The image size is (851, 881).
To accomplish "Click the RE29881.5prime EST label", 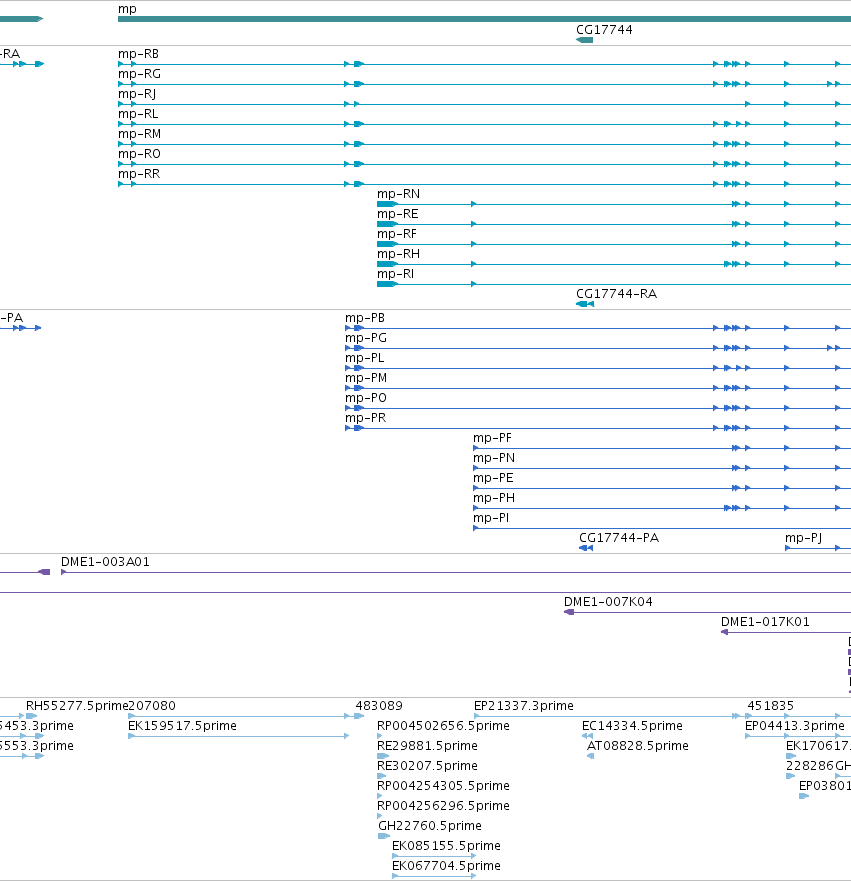I will (427, 746).
